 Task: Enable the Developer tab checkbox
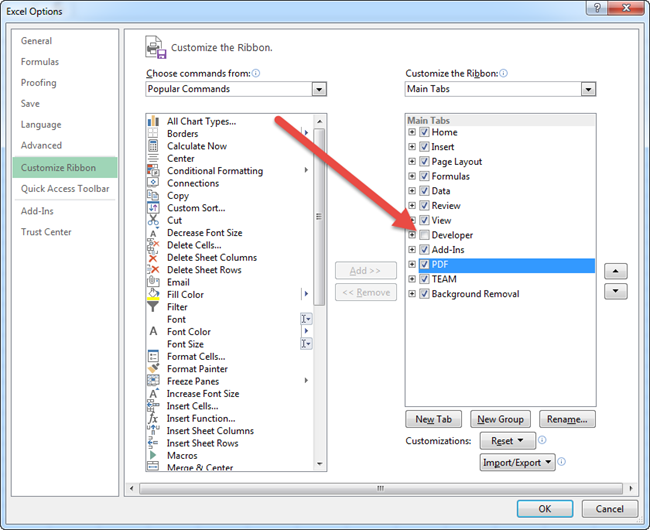(x=425, y=235)
